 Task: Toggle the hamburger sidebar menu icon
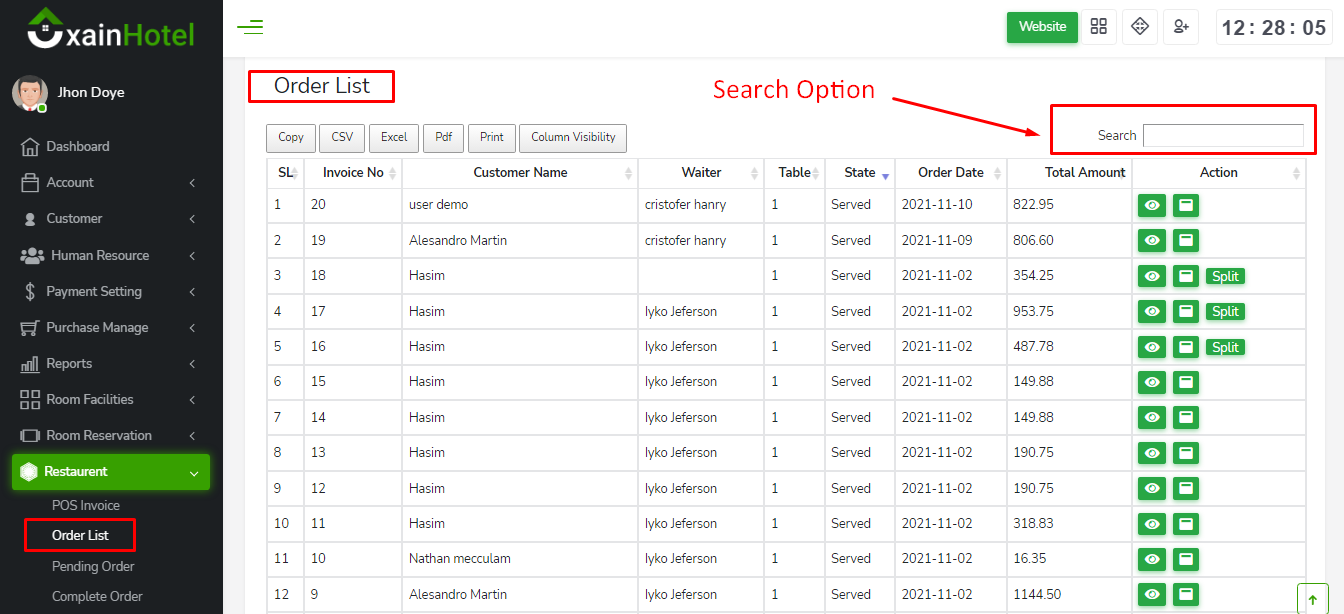click(250, 28)
